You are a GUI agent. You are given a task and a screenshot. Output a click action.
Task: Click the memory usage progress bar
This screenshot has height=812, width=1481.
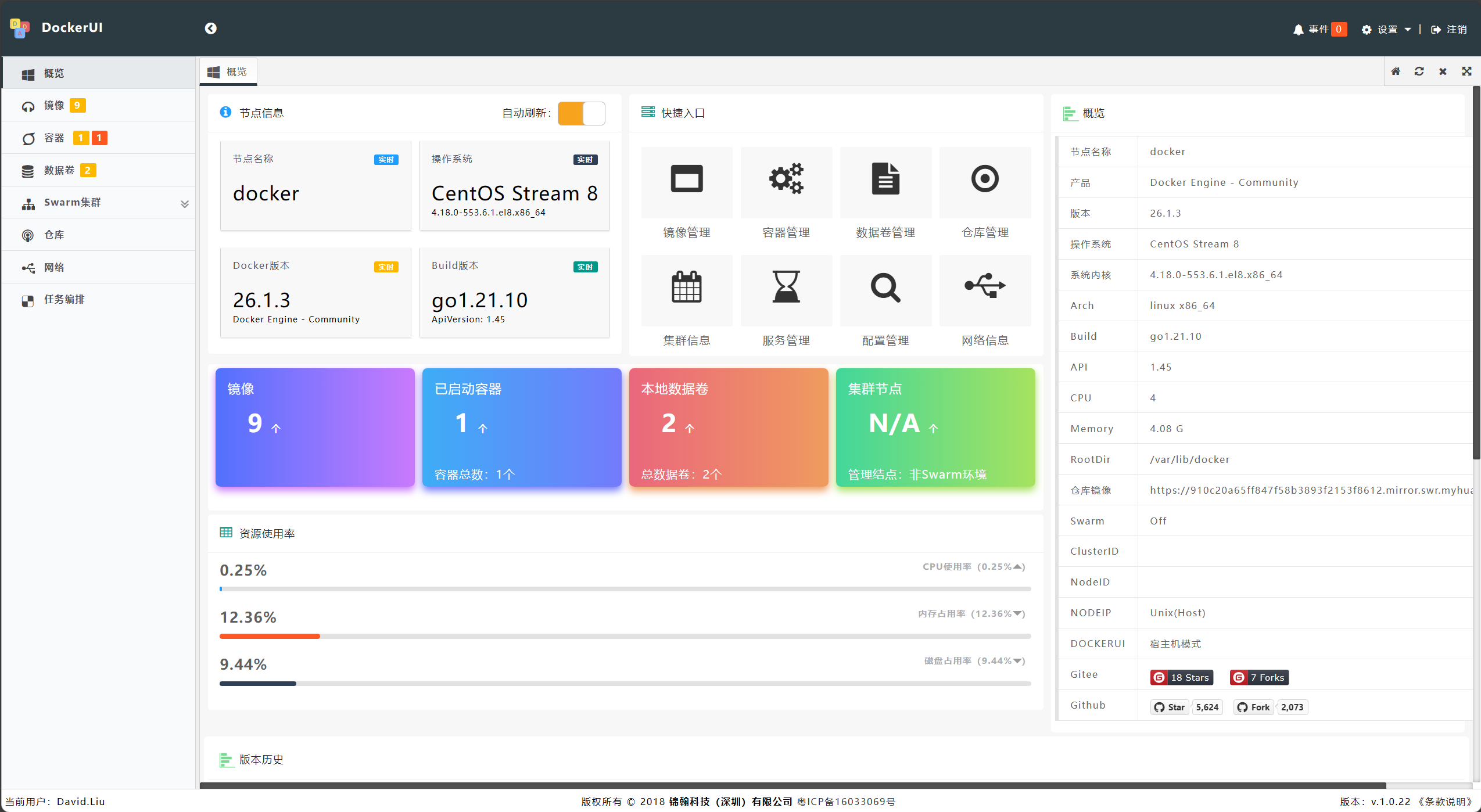click(625, 637)
